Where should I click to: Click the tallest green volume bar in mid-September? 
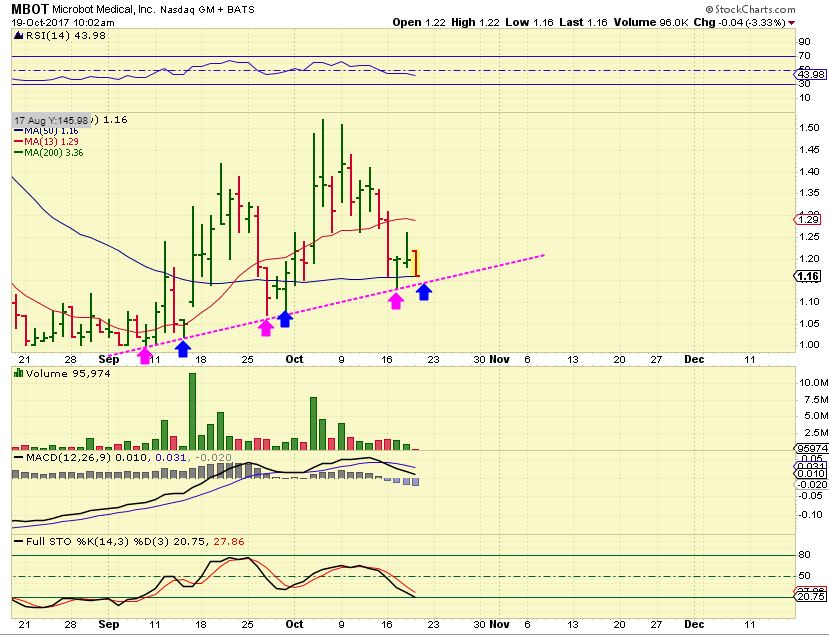pos(192,411)
